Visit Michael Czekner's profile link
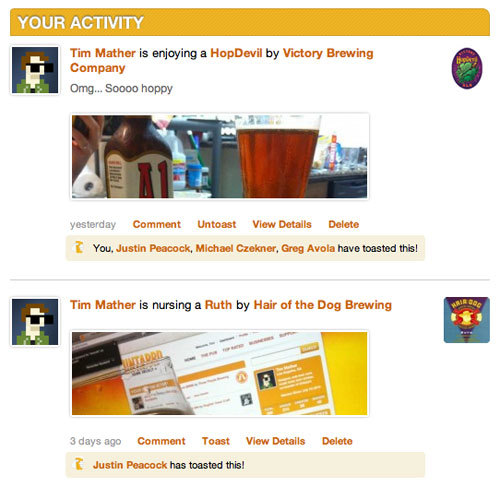Image resolution: width=500 pixels, height=487 pixels. (236, 248)
